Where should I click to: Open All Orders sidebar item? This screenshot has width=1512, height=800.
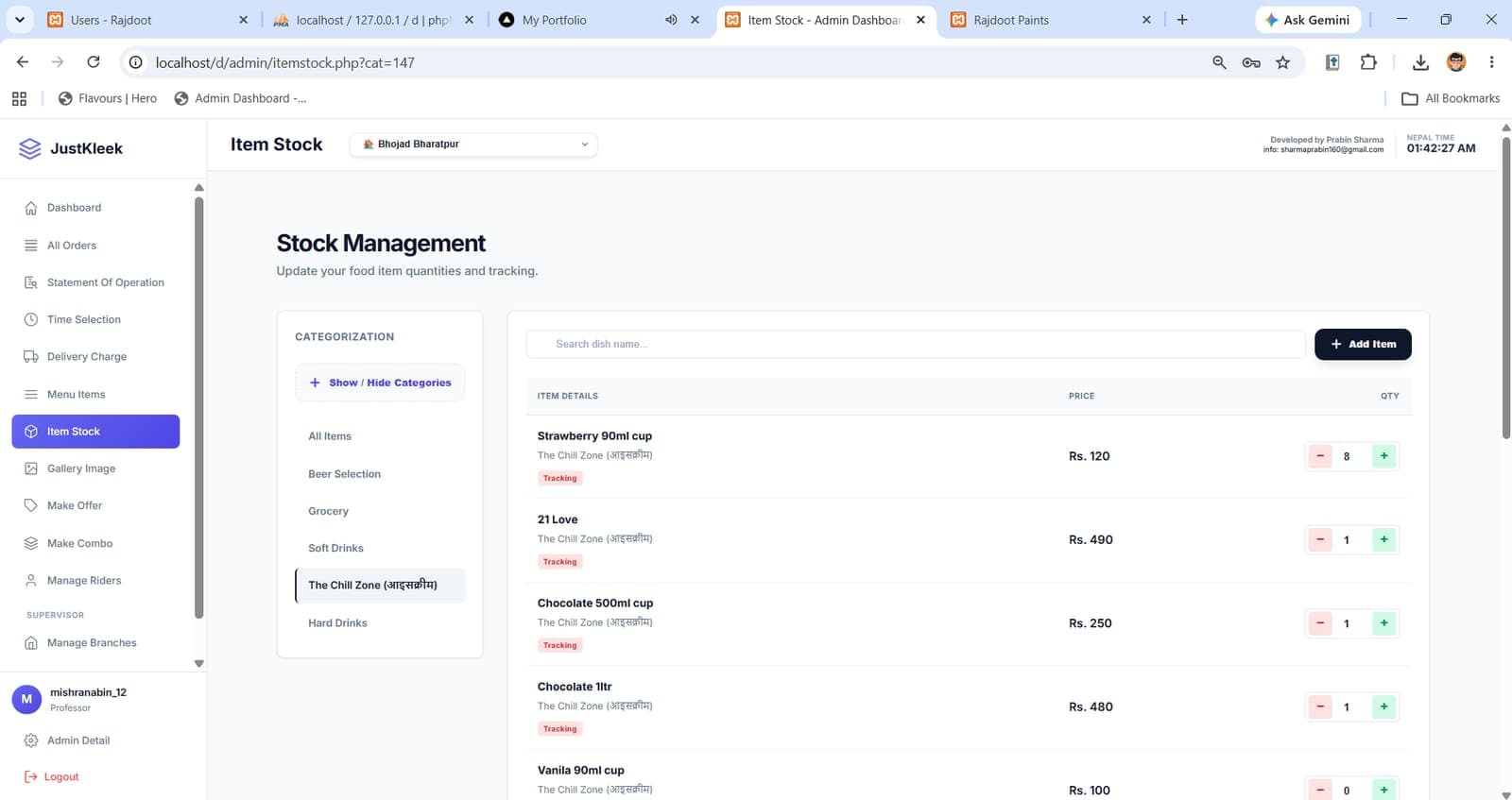click(x=95, y=246)
